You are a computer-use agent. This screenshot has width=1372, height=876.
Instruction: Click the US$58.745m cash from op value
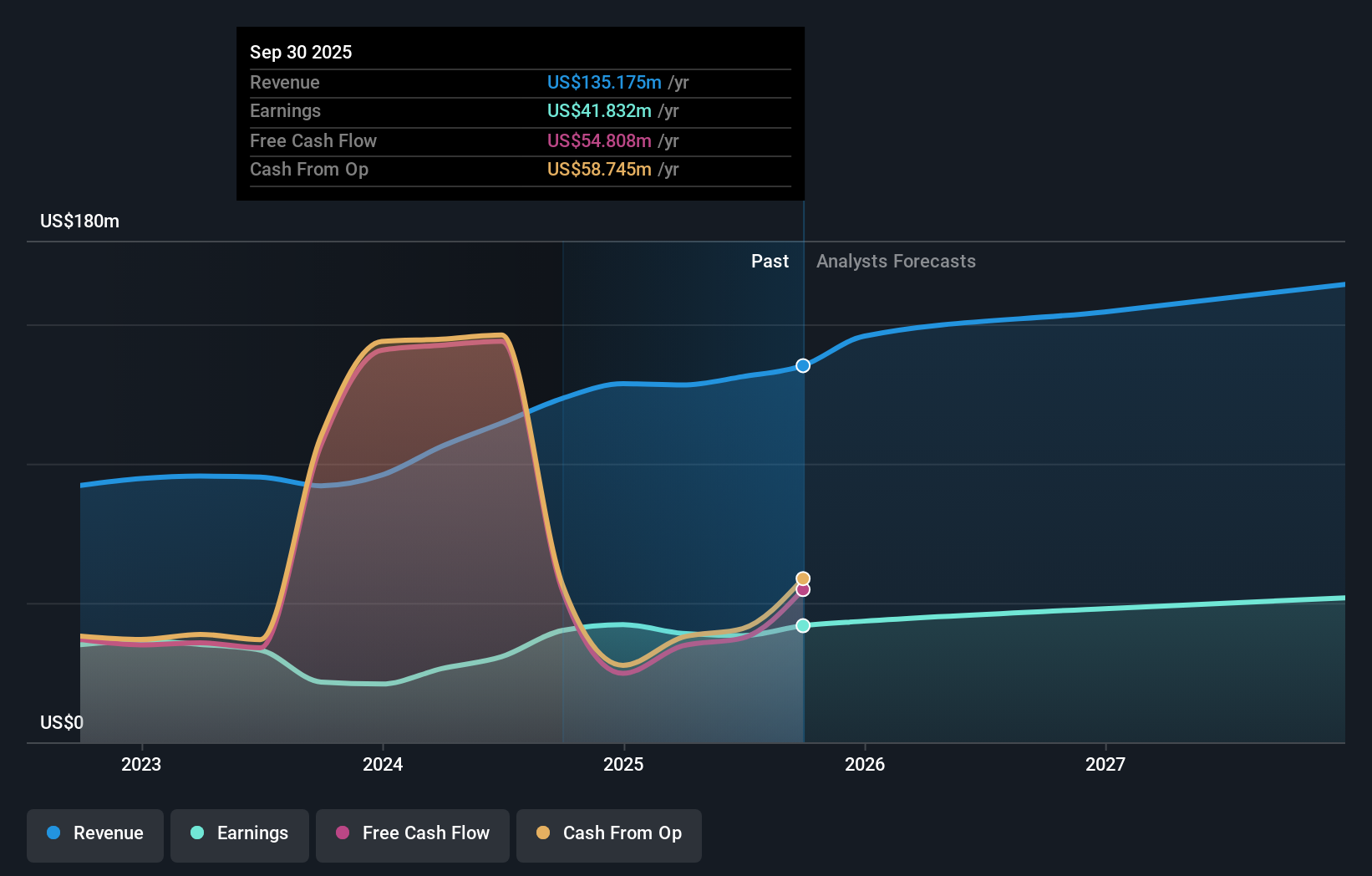click(x=599, y=169)
